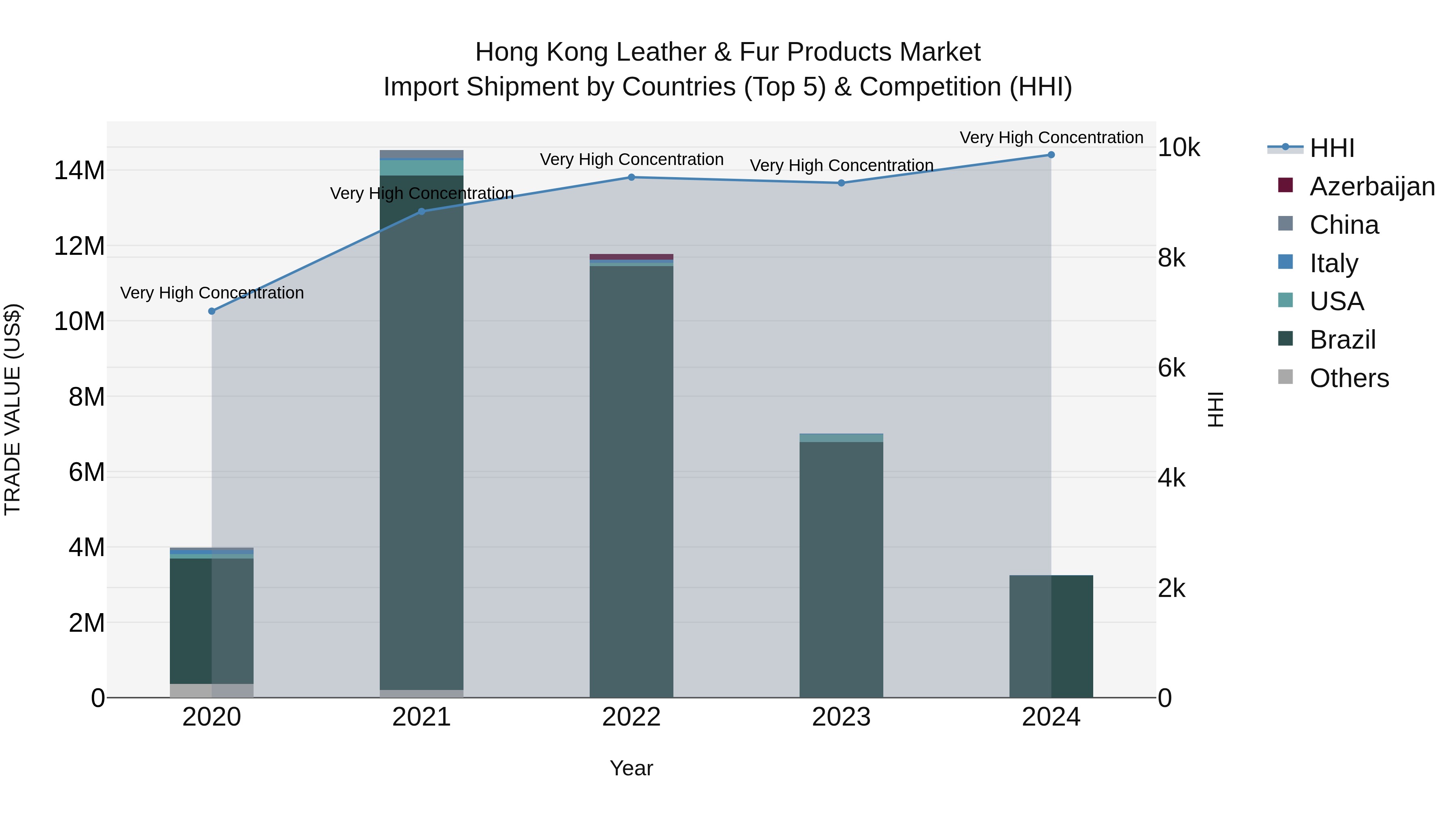Click the 2M trade value tick
The height and width of the screenshot is (819, 1456).
(87, 623)
